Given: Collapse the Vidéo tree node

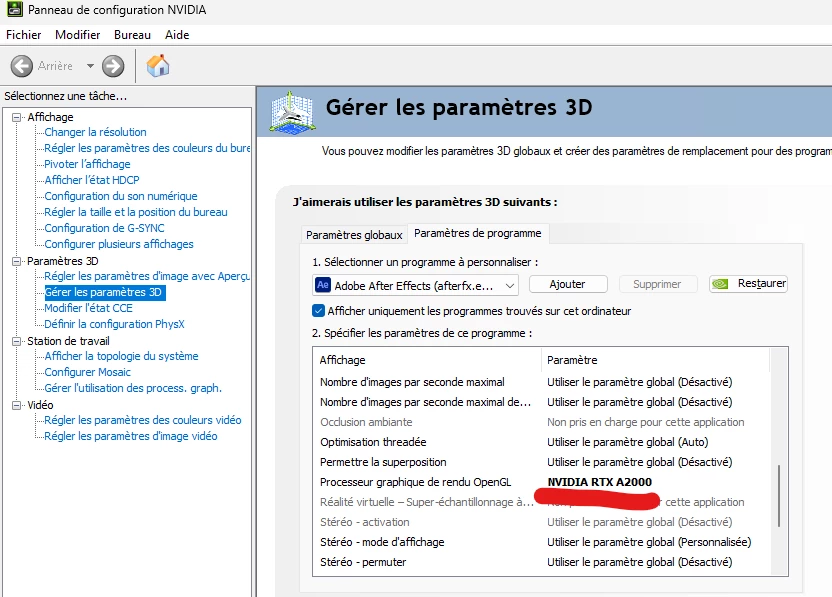Looking at the screenshot, I should coord(17,405).
